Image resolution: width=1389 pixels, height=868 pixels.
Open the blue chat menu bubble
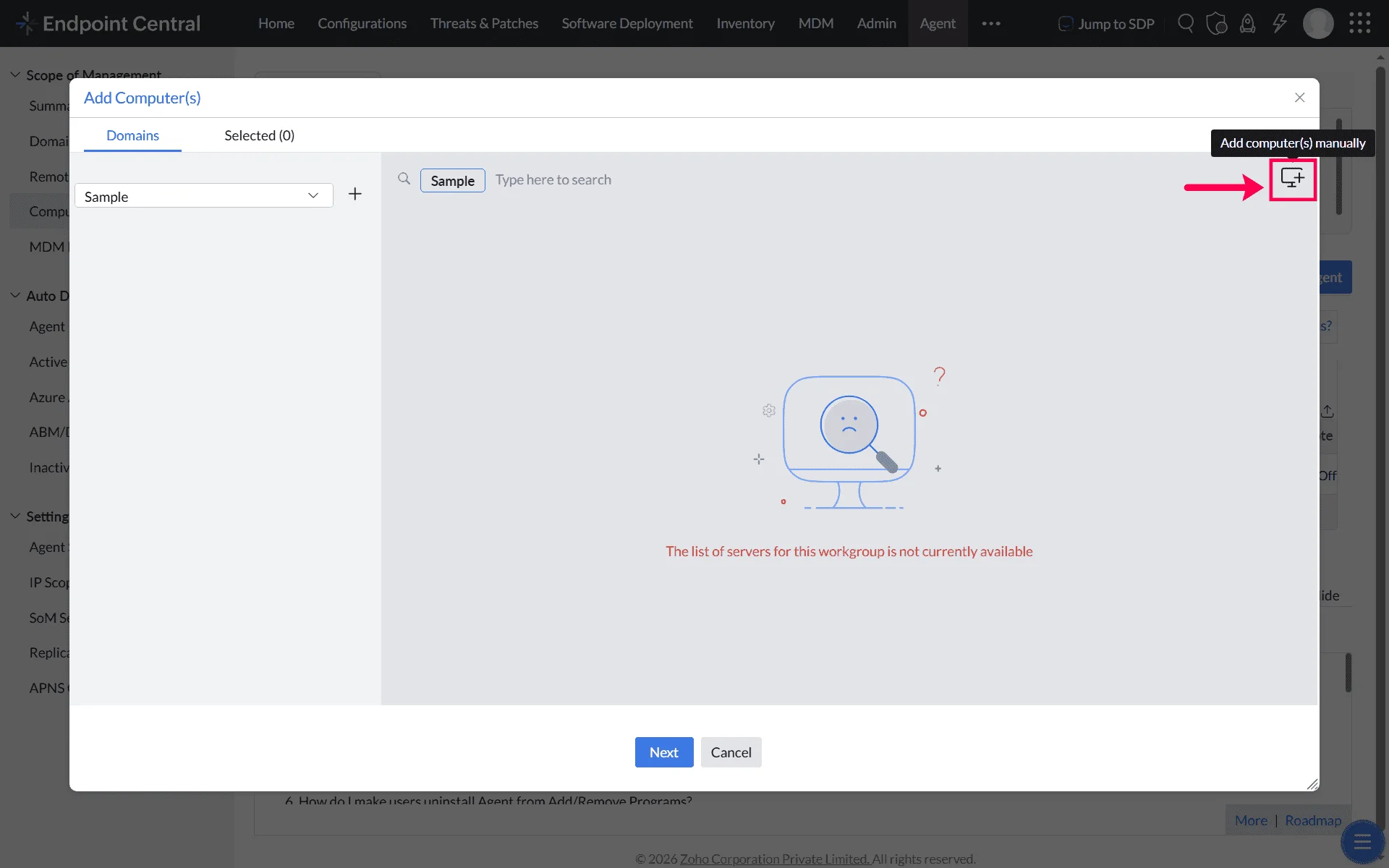(1362, 842)
